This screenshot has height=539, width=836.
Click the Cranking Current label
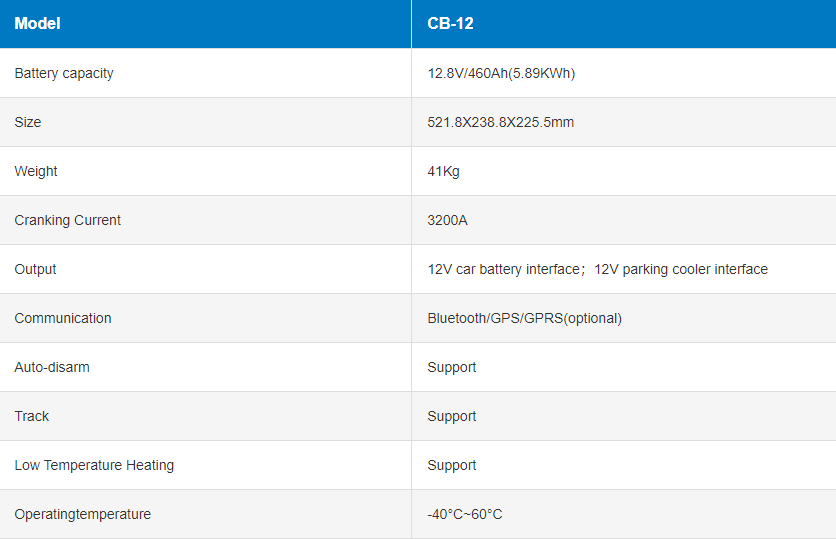[68, 220]
